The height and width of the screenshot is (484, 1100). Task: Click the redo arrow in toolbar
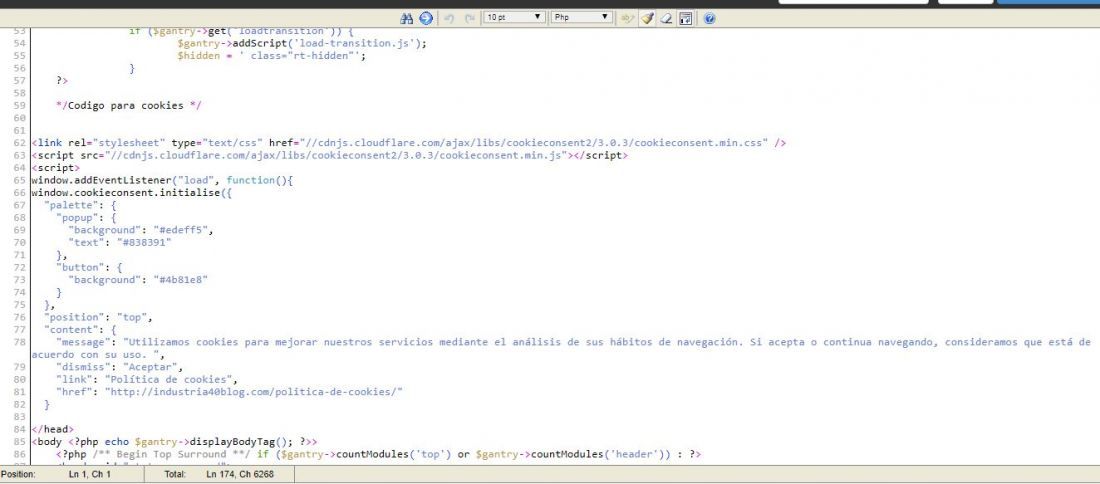click(x=469, y=18)
